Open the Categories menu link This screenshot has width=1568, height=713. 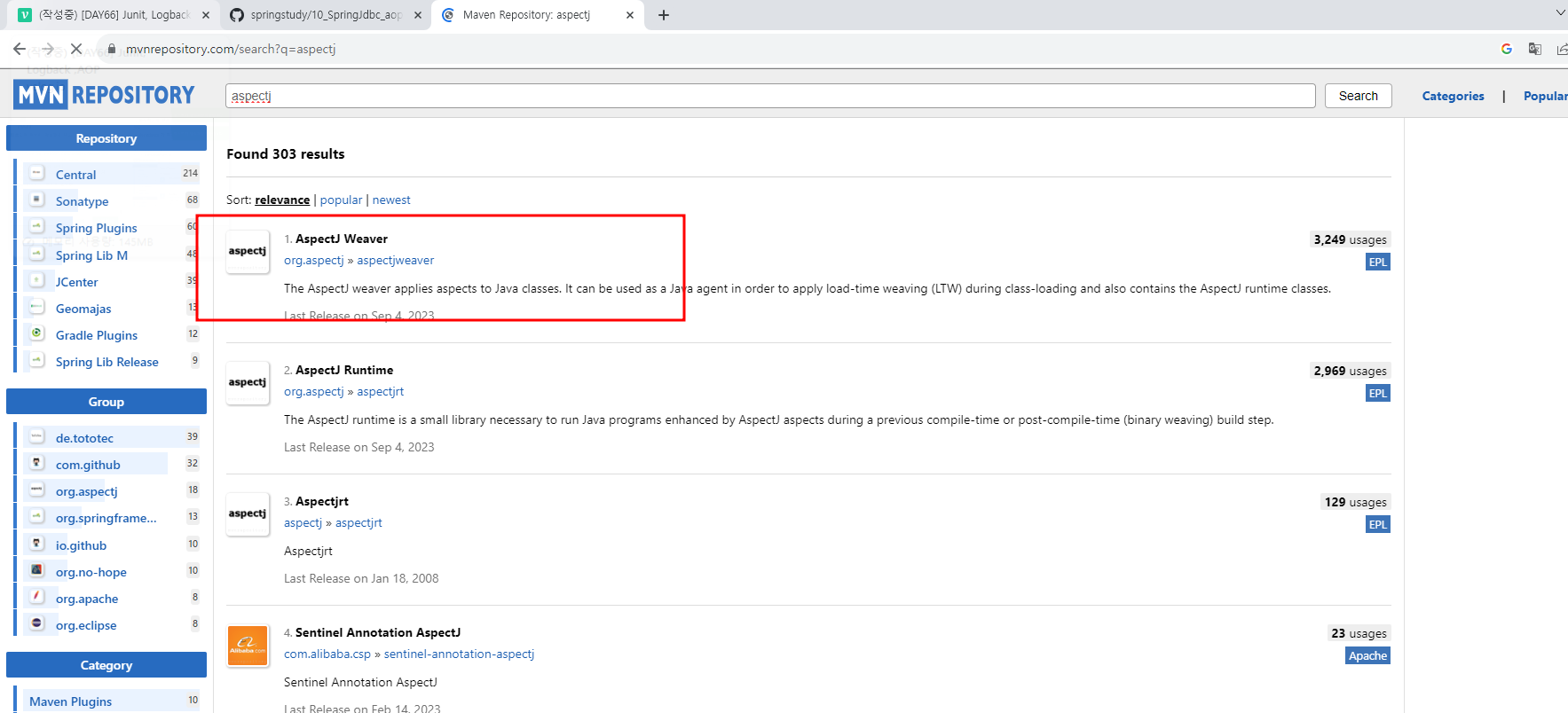1453,96
